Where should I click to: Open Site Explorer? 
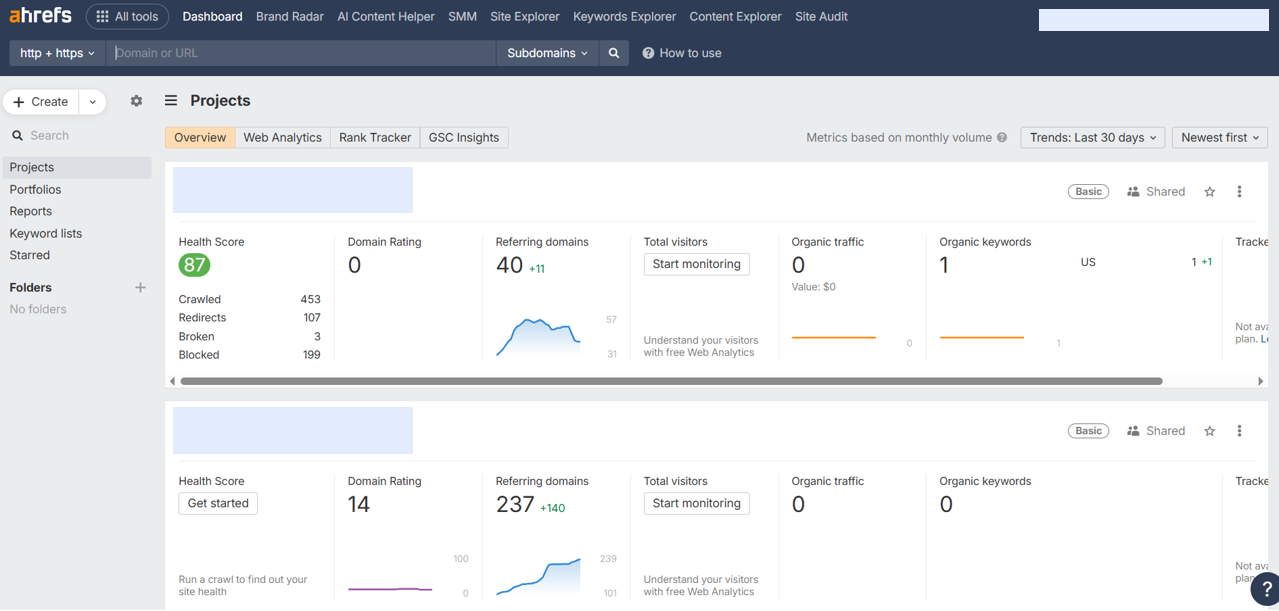(x=525, y=16)
